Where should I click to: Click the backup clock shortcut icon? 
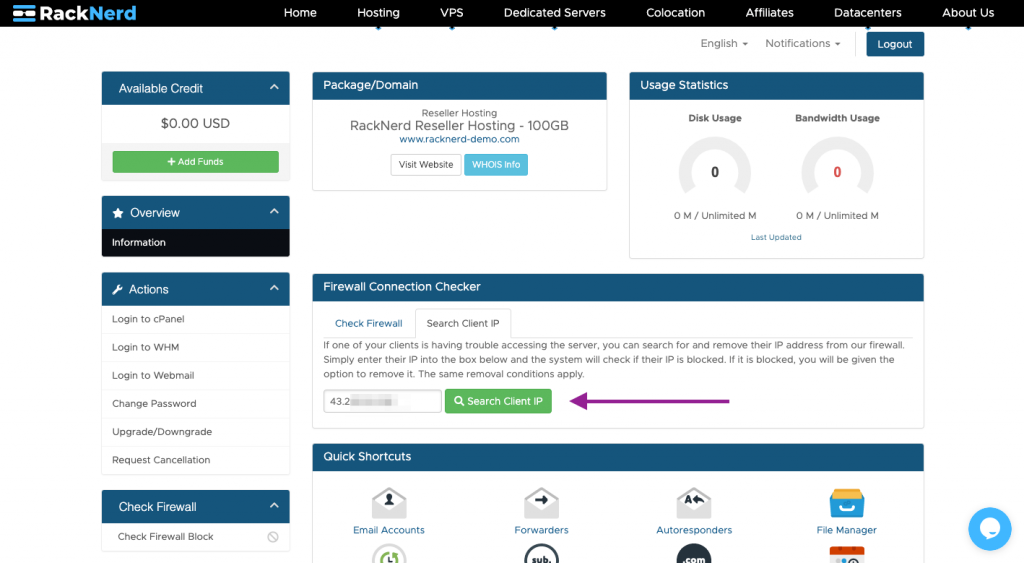coord(389,554)
